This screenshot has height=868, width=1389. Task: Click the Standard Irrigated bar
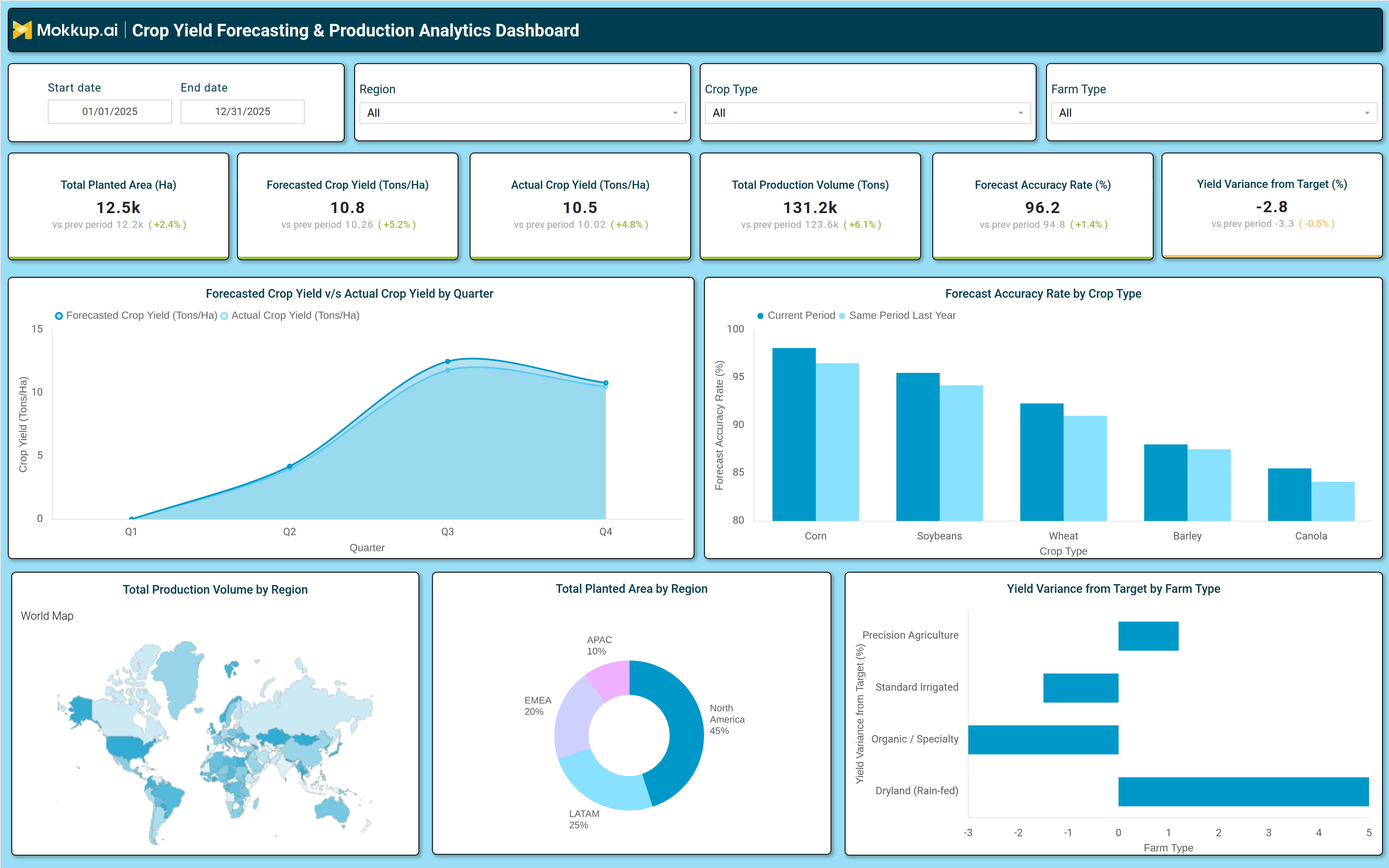(1081, 688)
